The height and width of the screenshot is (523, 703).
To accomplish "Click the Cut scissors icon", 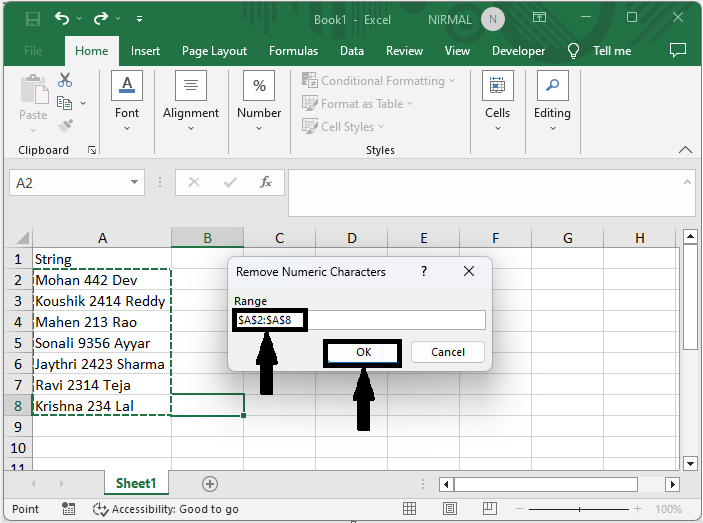I will click(65, 80).
